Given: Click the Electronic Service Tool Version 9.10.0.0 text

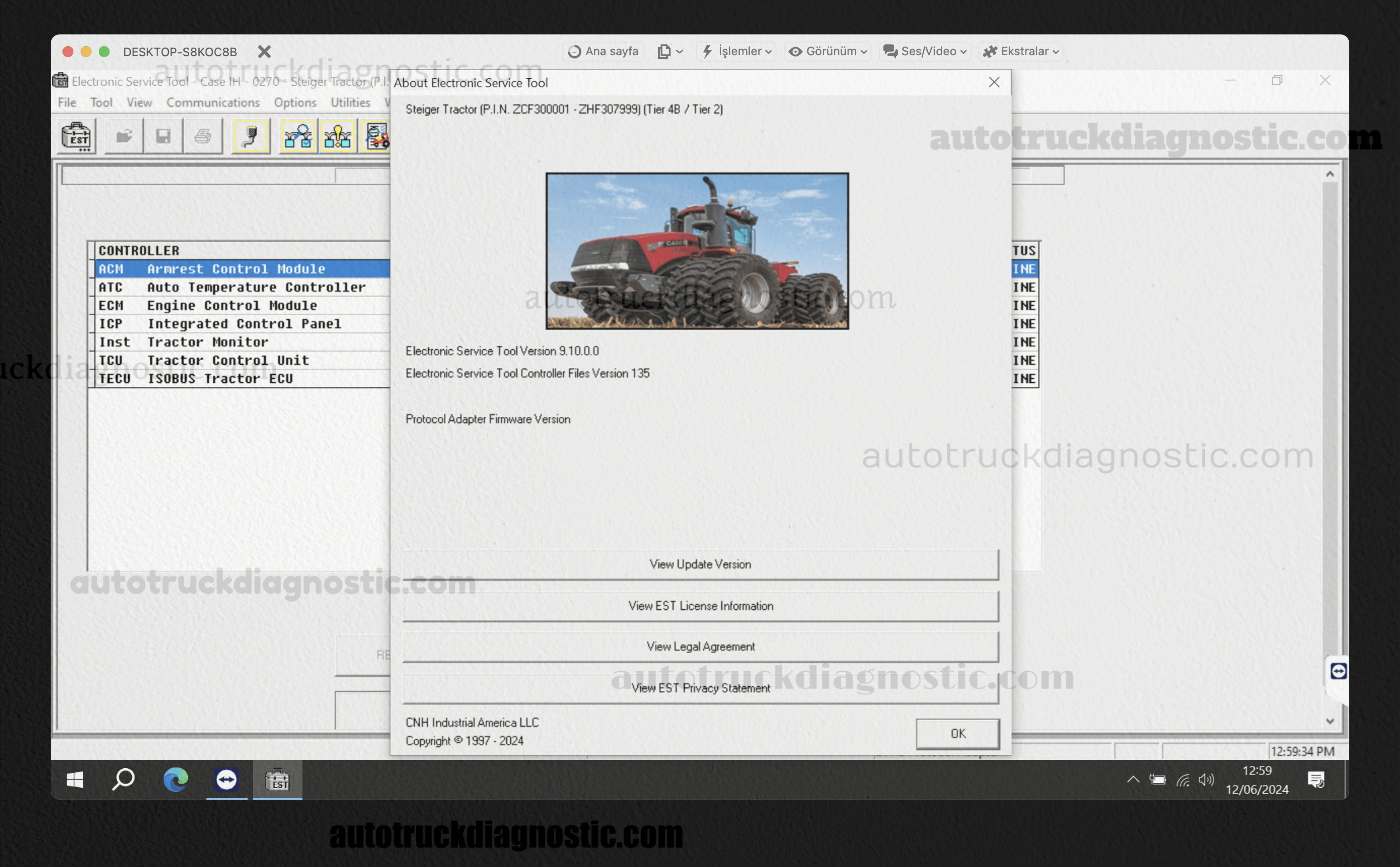Looking at the screenshot, I should [x=502, y=351].
